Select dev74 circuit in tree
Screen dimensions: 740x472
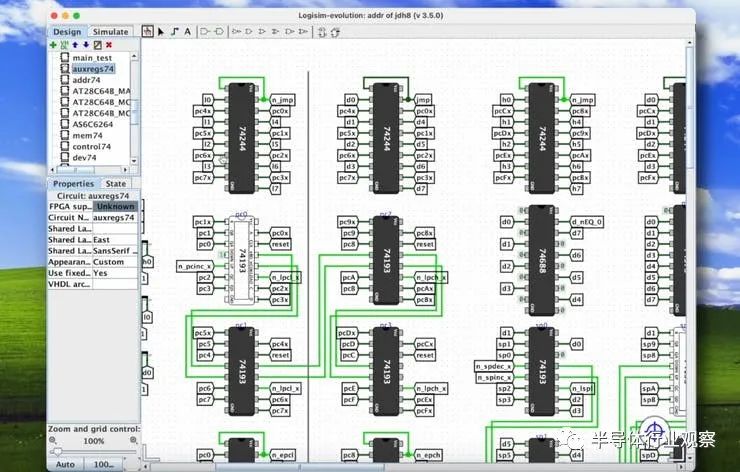click(84, 158)
